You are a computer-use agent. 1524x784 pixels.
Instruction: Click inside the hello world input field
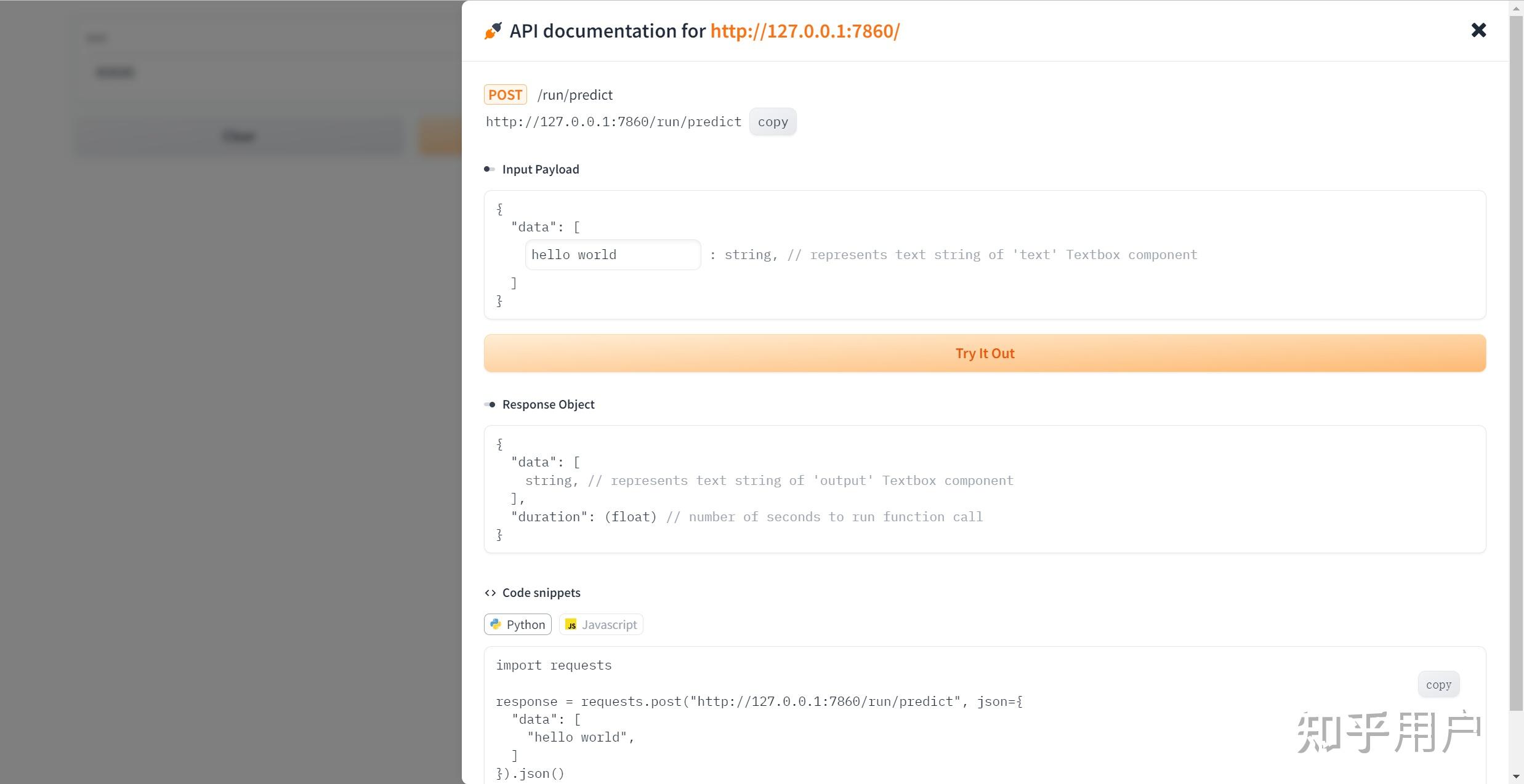click(612, 254)
